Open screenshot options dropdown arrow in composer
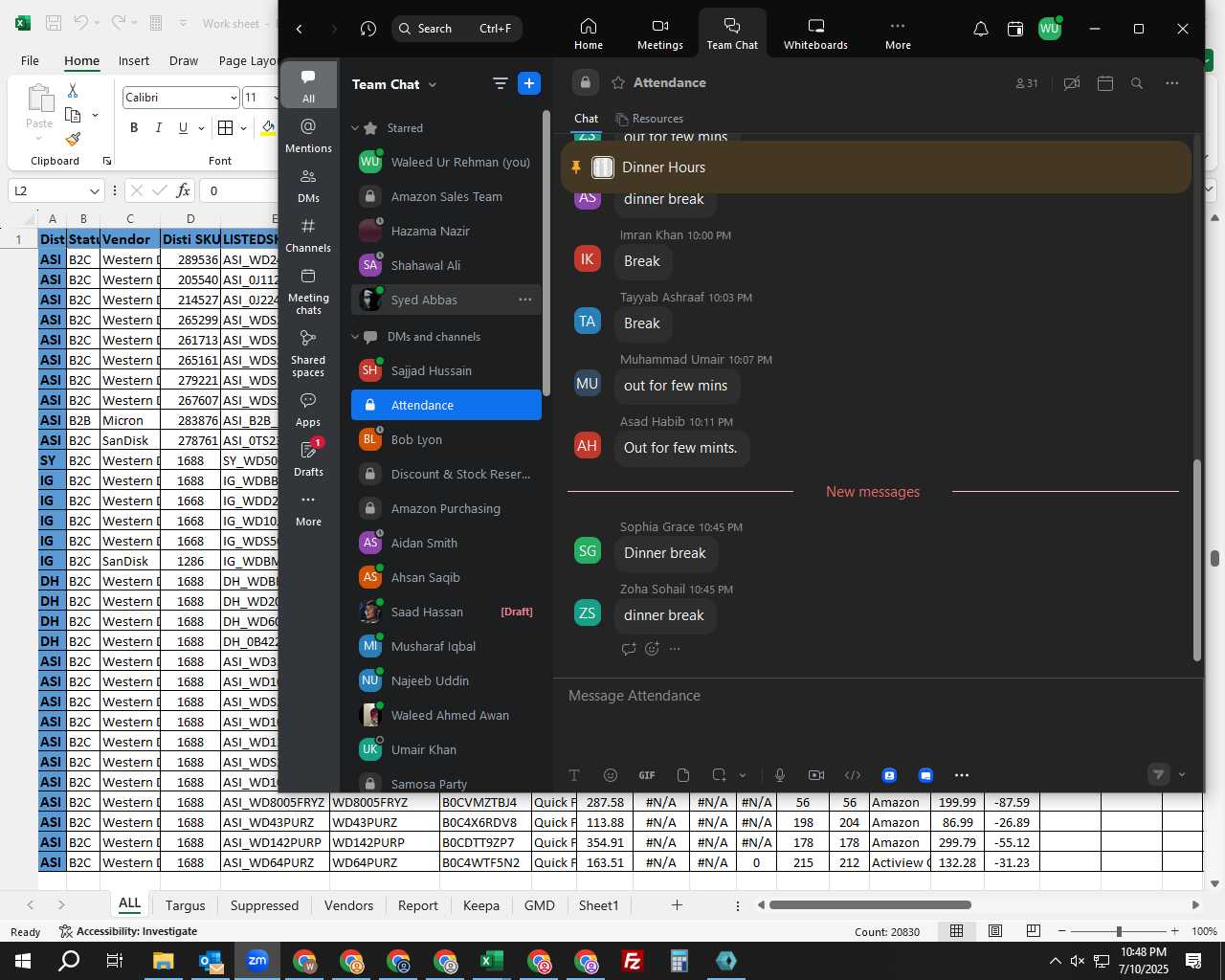This screenshot has height=980, width=1225. point(743,775)
